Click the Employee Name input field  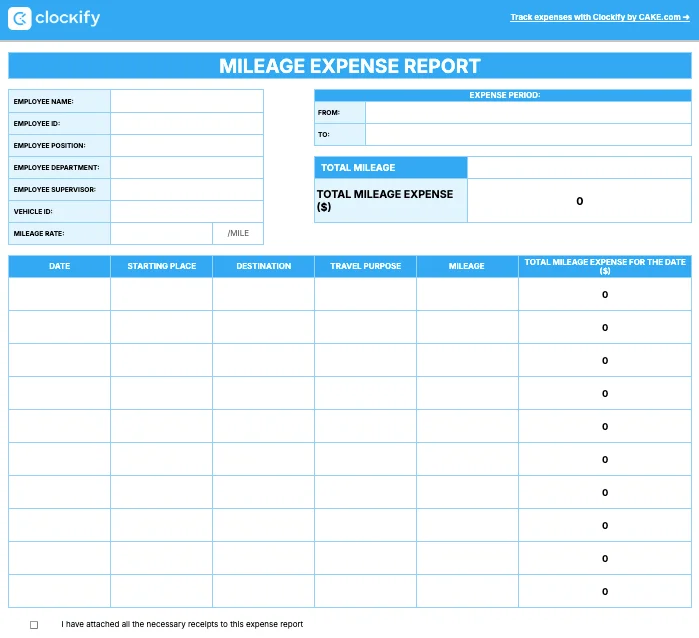187,101
